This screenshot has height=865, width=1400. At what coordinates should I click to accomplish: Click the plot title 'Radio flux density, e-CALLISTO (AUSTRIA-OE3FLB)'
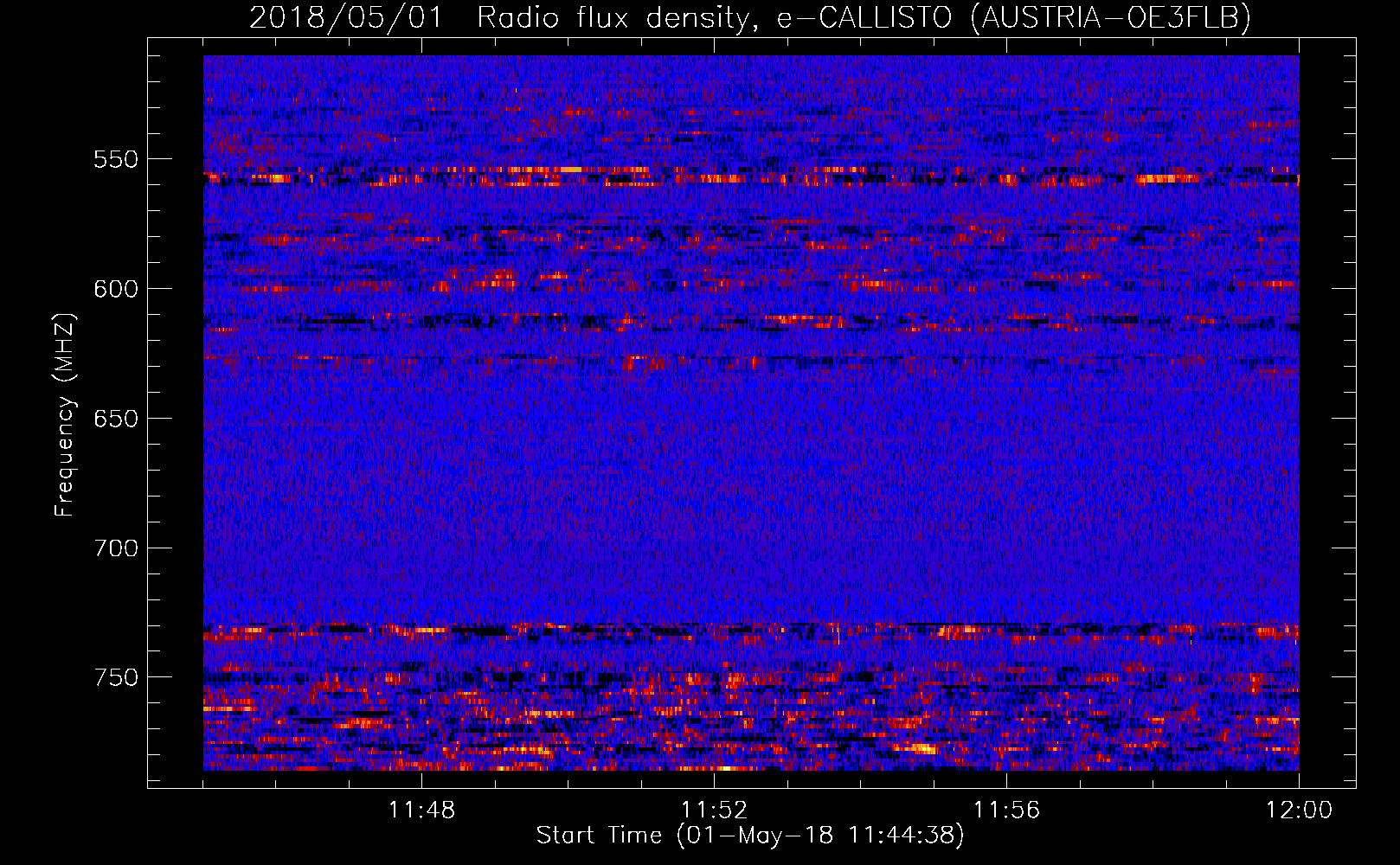click(864, 17)
